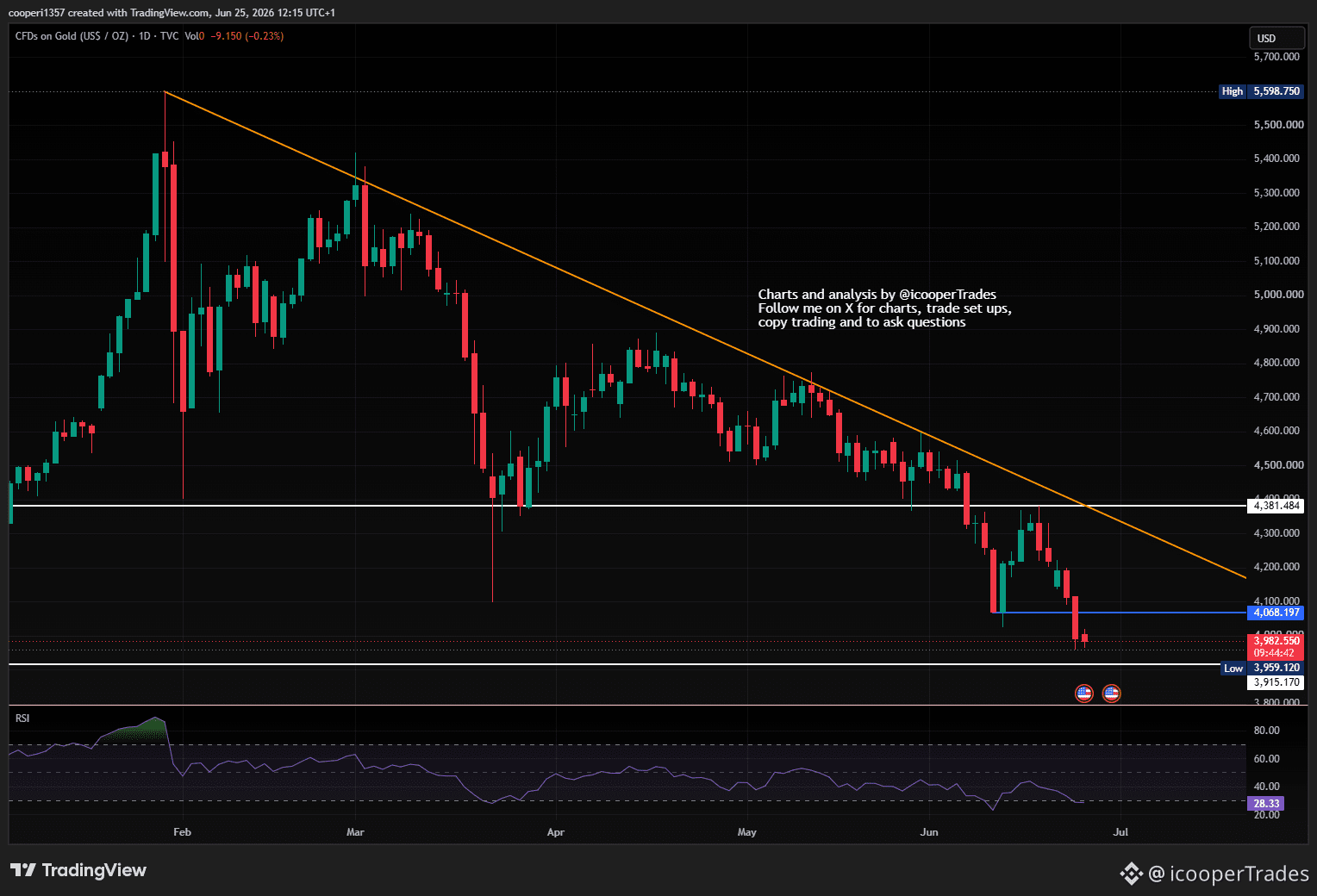Click the May label on the time axis
Screen dimensions: 1317x896
click(747, 832)
